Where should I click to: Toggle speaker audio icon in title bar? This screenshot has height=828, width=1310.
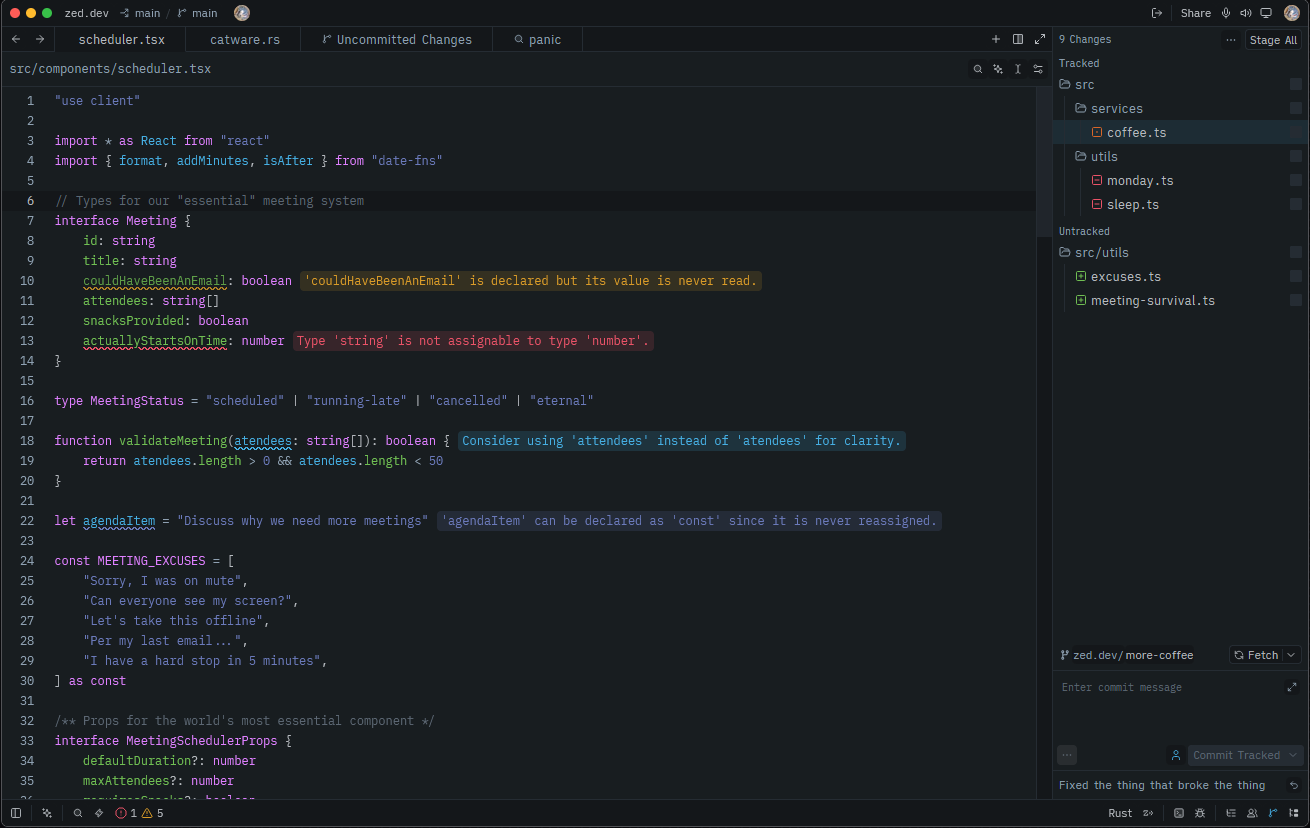coord(1246,13)
